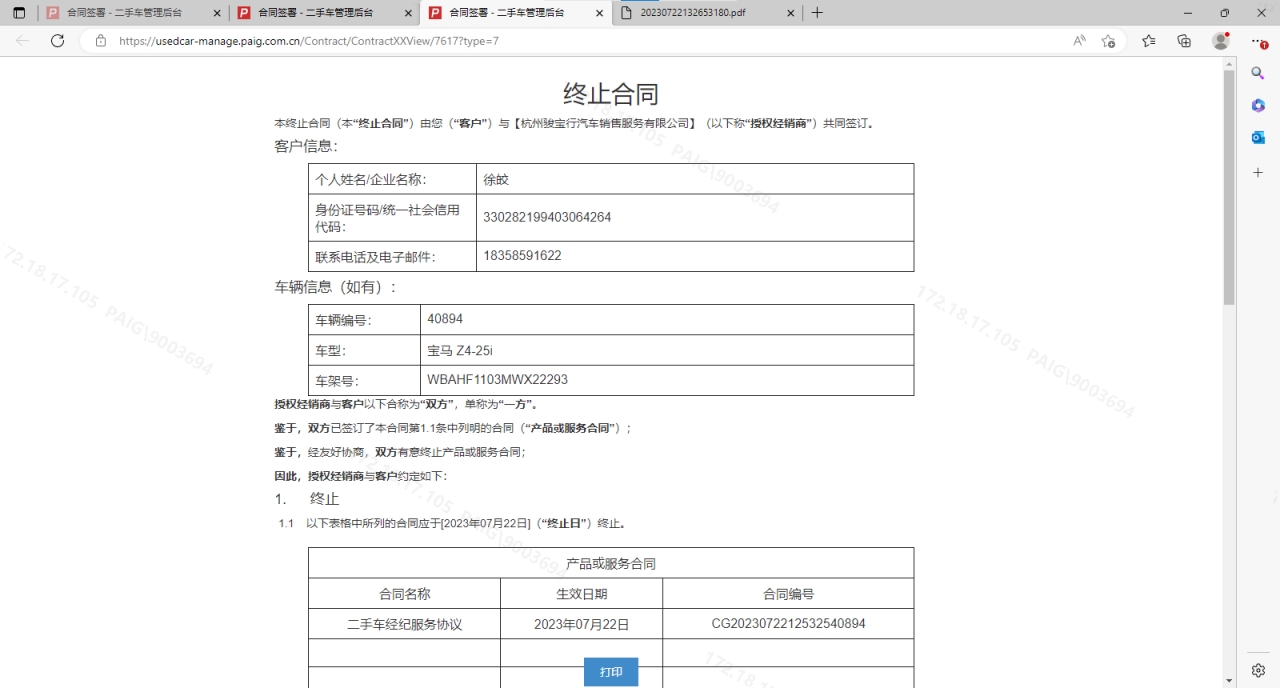Refresh the current page
The width and height of the screenshot is (1280, 688).
click(x=57, y=41)
